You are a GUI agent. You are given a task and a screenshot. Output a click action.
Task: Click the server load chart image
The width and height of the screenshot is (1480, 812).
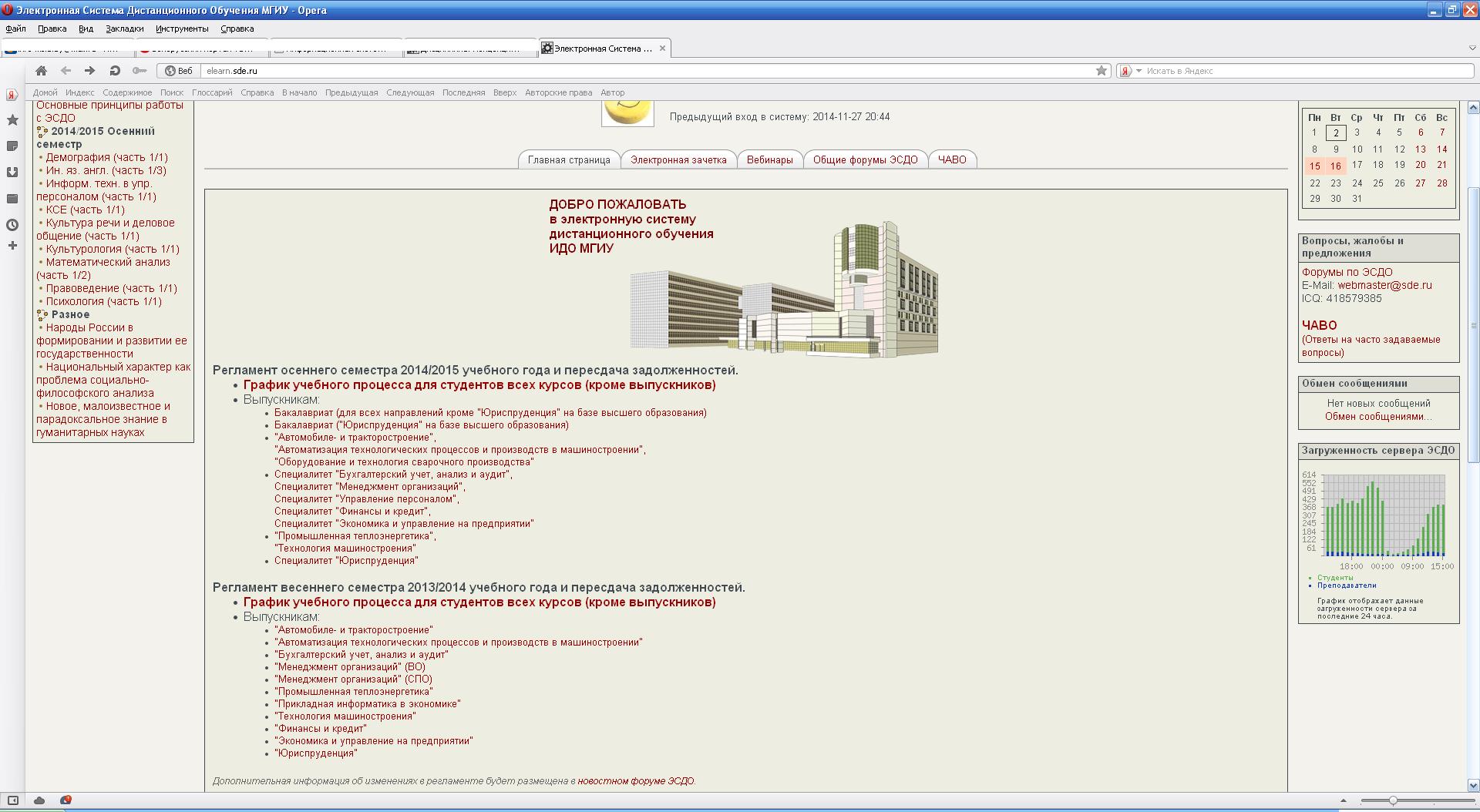tap(1377, 520)
